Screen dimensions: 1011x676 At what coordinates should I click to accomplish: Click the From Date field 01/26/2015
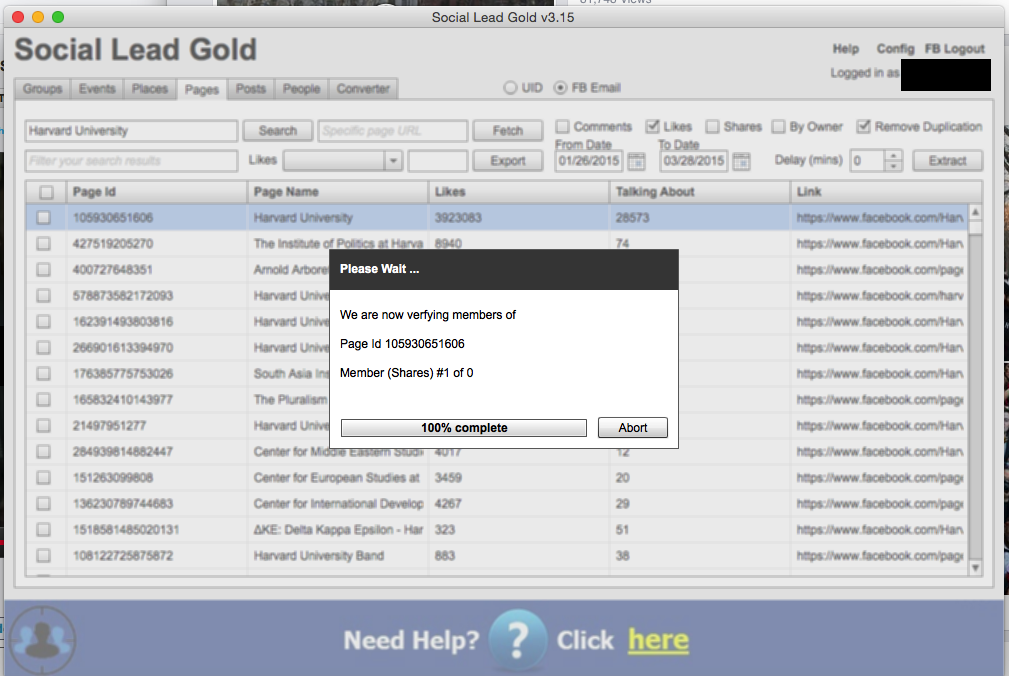tap(589, 161)
